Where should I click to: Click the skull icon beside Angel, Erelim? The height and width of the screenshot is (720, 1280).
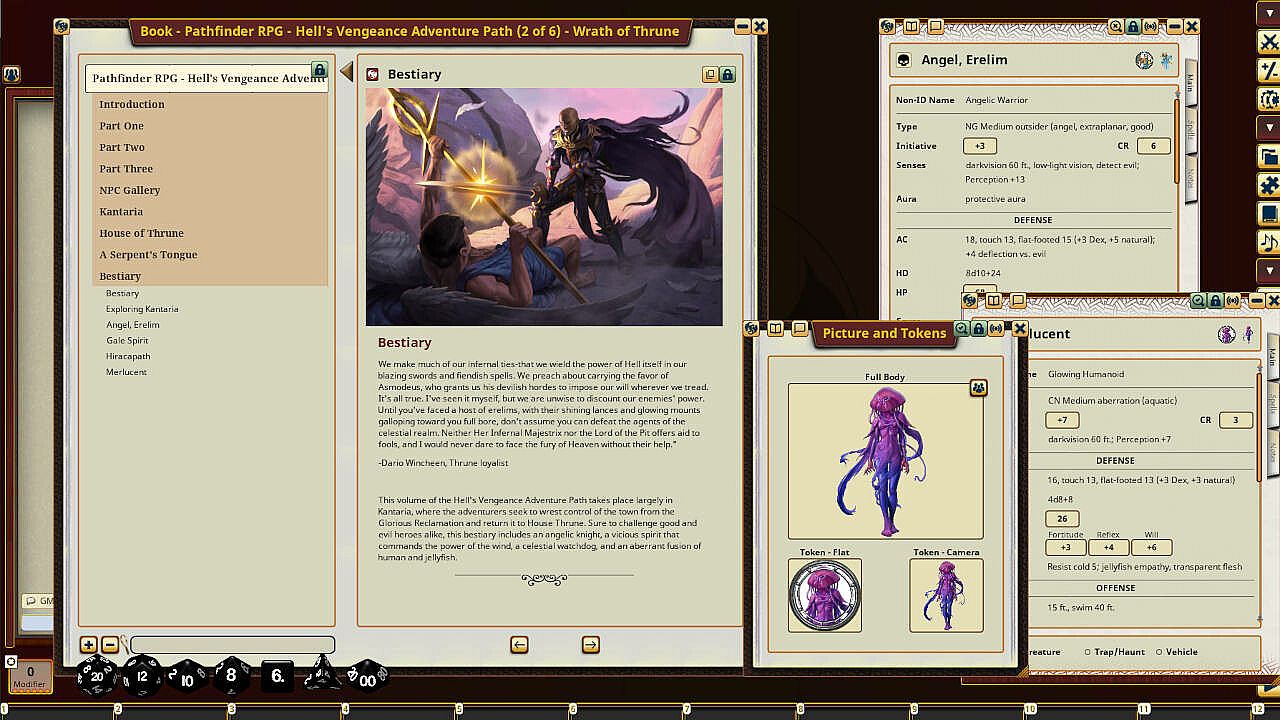(x=903, y=60)
